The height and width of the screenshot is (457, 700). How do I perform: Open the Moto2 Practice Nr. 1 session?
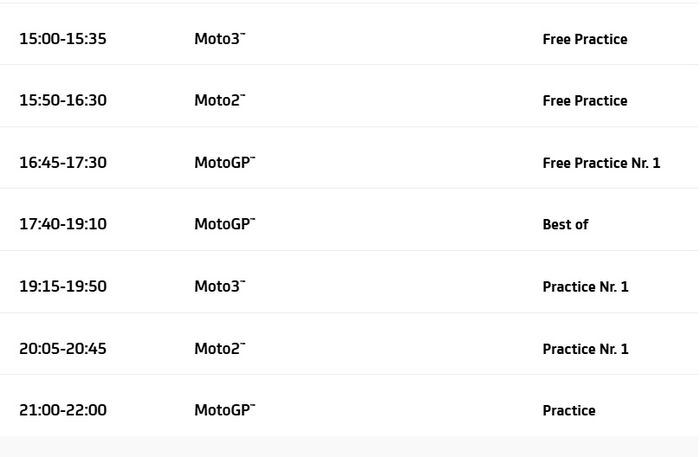tap(585, 349)
